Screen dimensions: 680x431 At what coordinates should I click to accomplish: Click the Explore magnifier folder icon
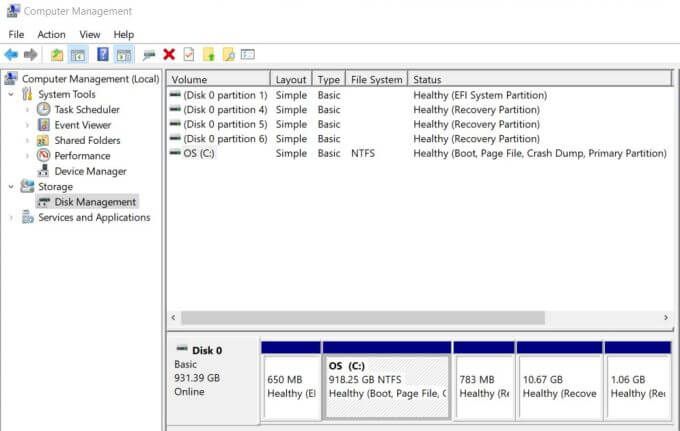(229, 55)
